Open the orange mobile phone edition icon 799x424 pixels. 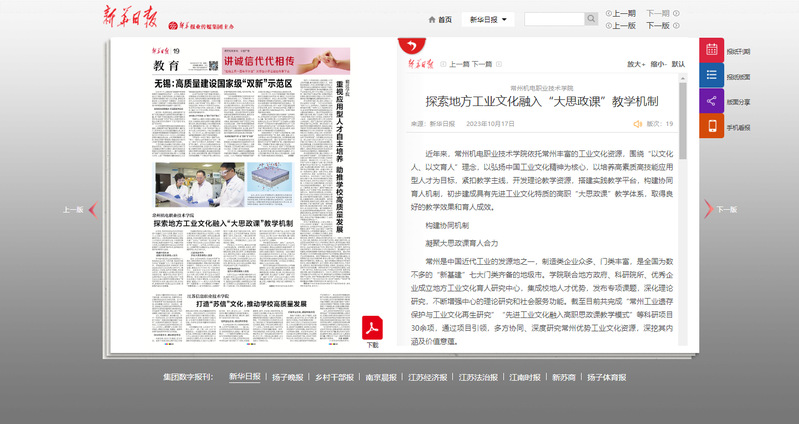(x=711, y=127)
